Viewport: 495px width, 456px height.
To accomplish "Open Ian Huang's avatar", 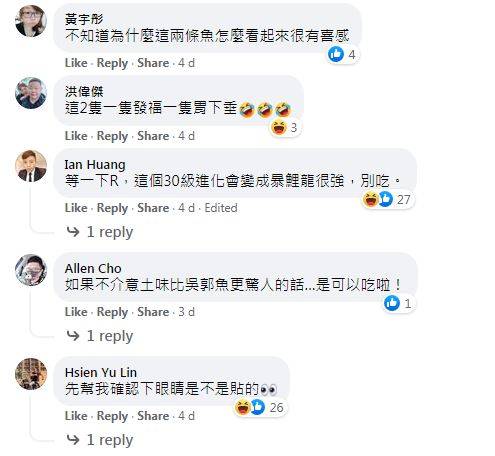I will point(31,166).
